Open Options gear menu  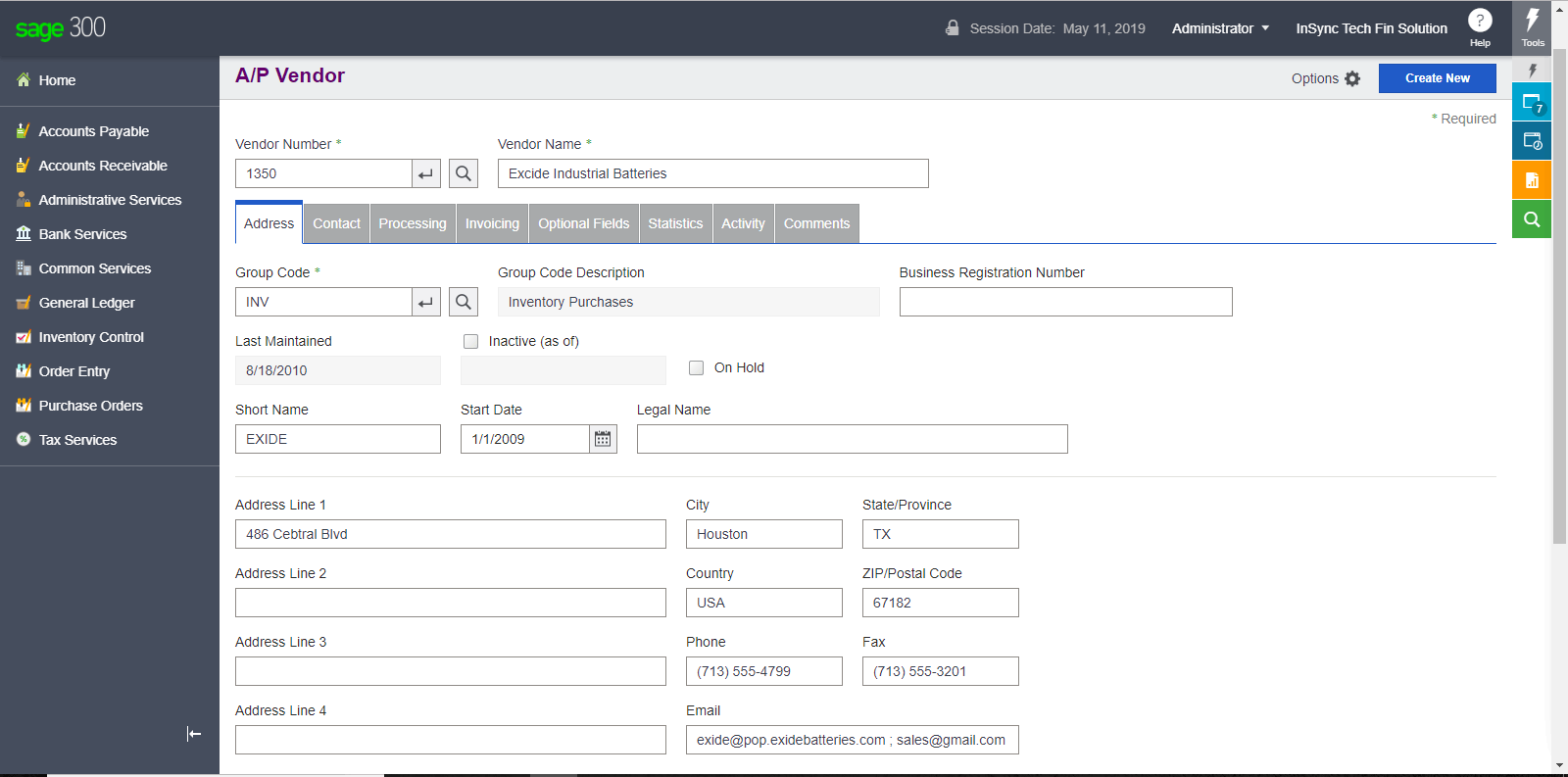(1326, 78)
